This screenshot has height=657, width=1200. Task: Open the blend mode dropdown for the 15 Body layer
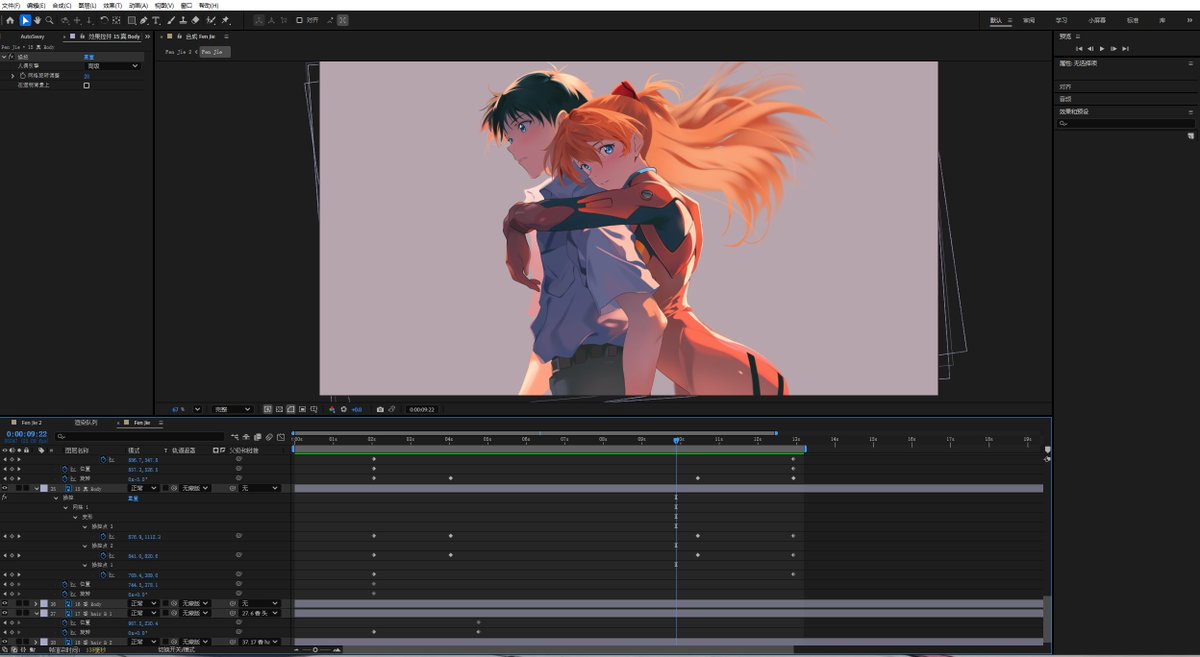pos(143,488)
